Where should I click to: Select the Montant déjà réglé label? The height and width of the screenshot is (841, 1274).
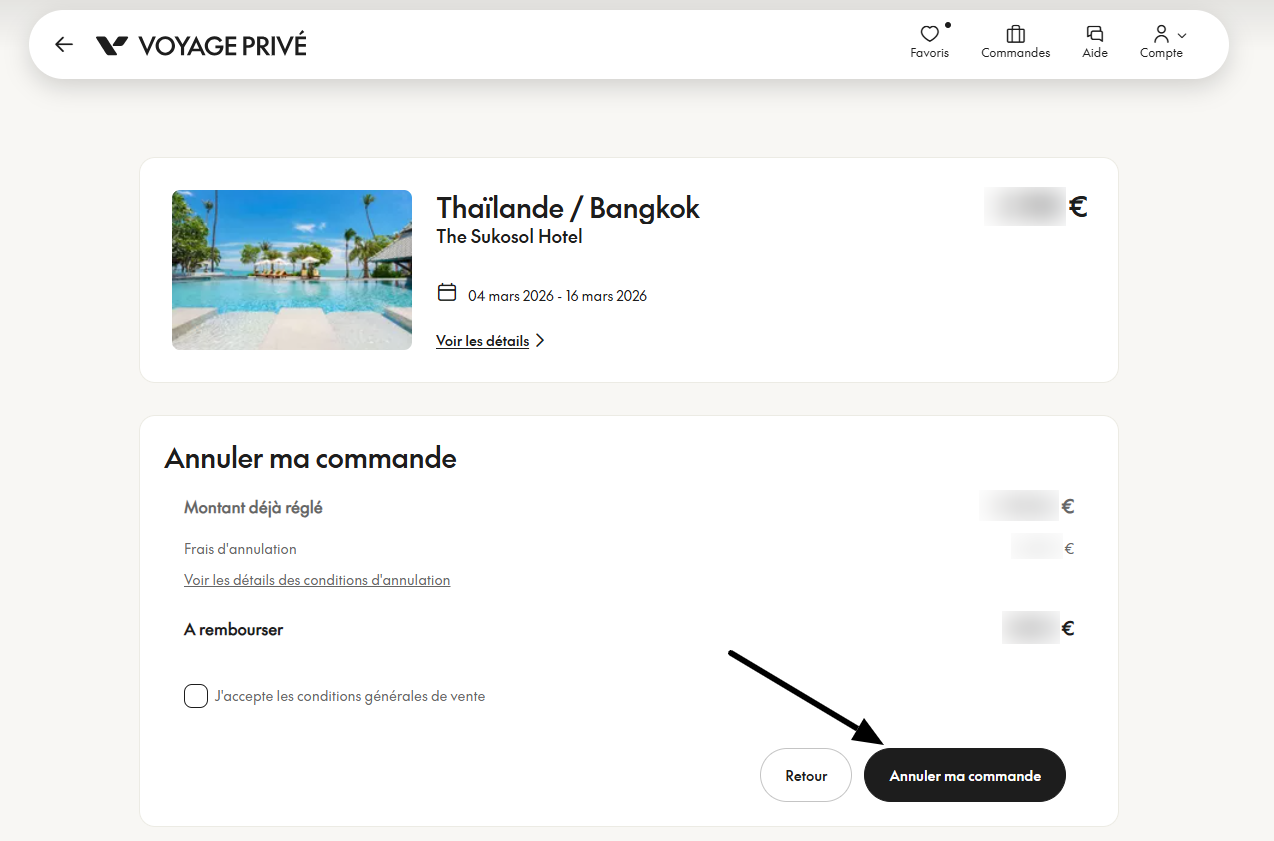(x=253, y=508)
